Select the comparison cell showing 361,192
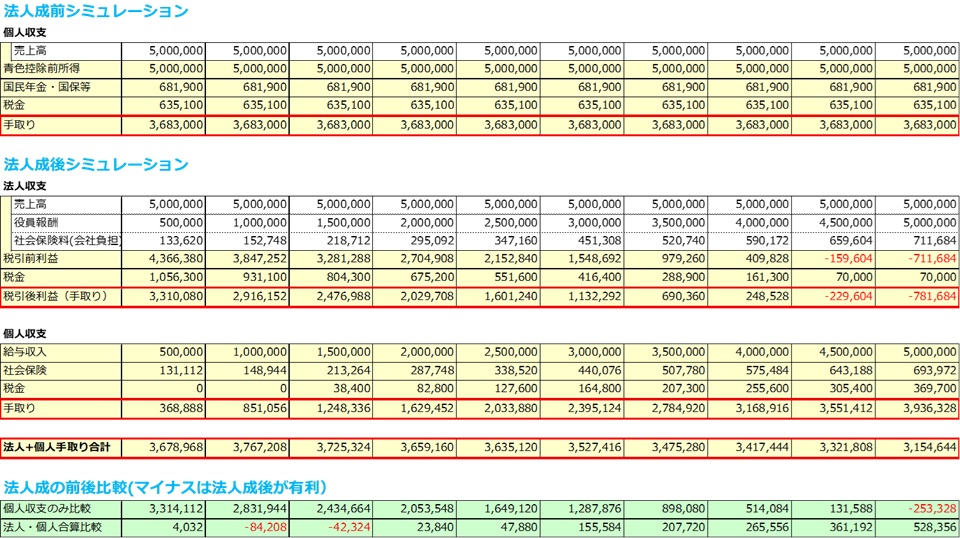 pos(833,527)
